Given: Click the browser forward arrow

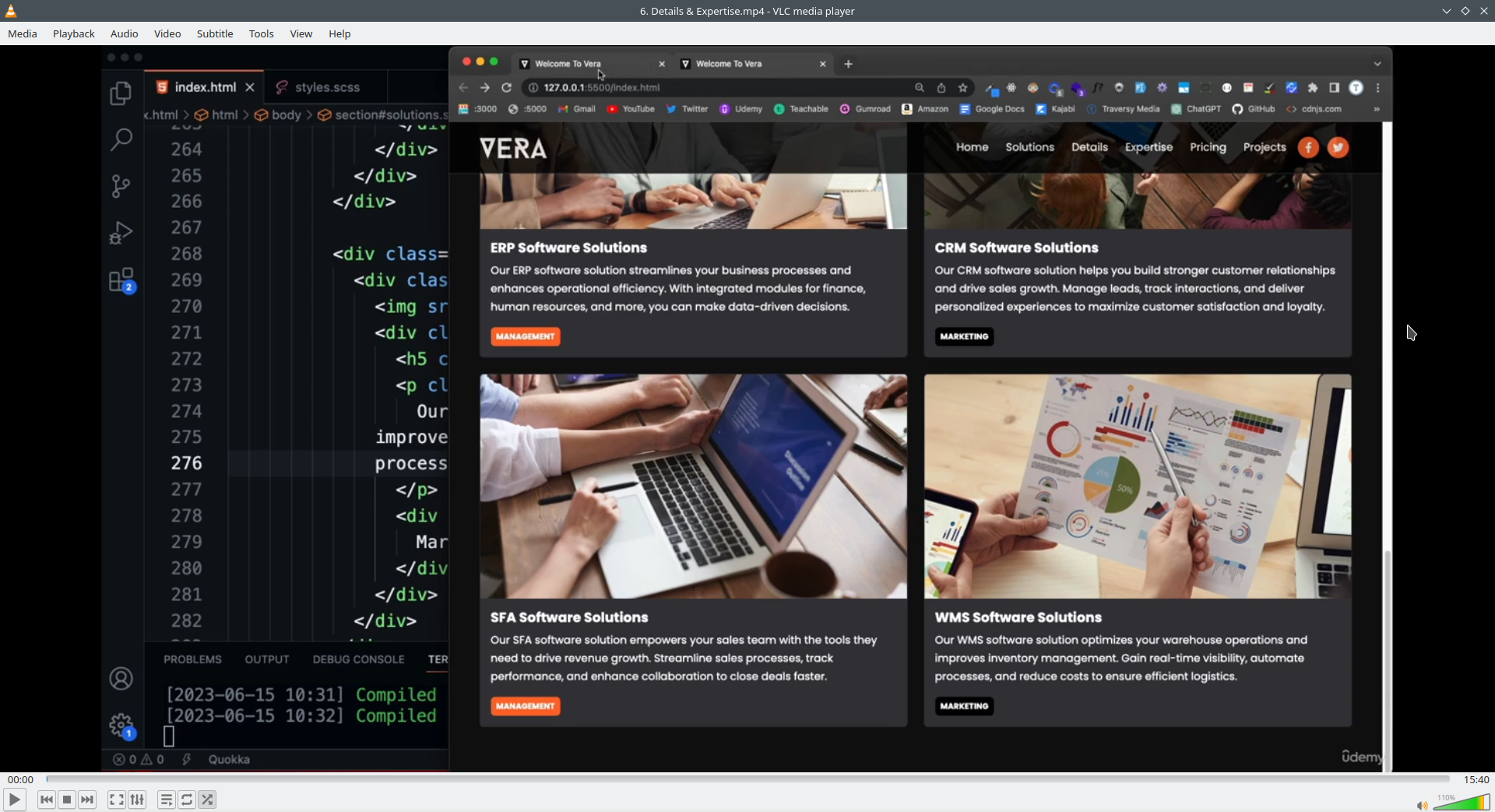Looking at the screenshot, I should coord(485,88).
